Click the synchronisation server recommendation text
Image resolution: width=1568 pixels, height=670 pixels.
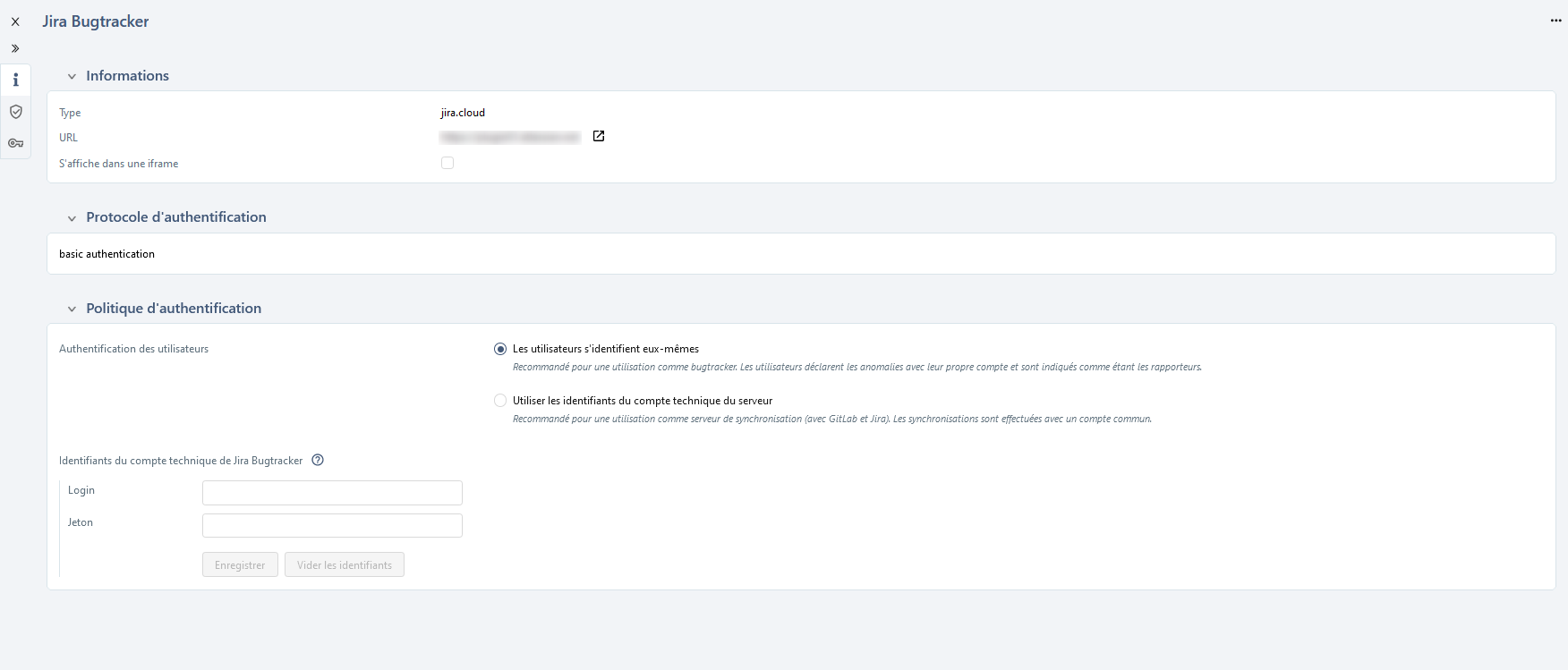pyautogui.click(x=831, y=419)
